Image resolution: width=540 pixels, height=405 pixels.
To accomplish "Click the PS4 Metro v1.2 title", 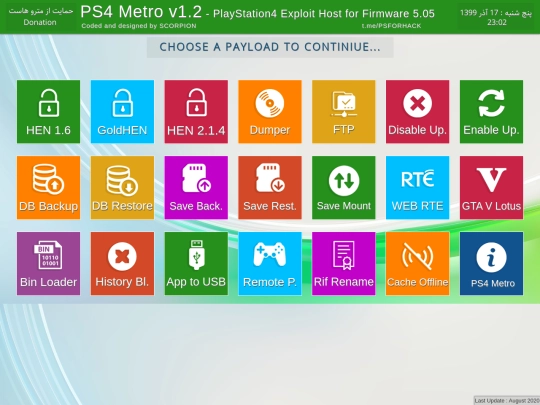I will coord(141,12).
